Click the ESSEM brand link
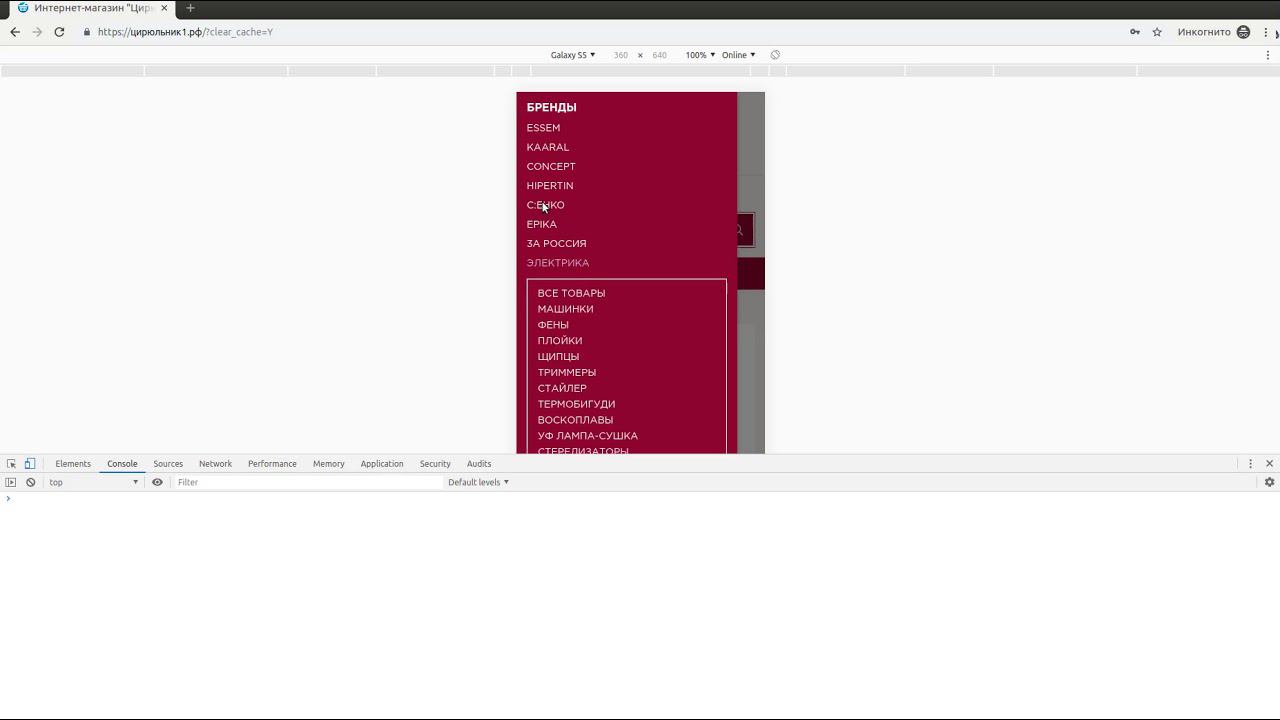The width and height of the screenshot is (1280, 720). pos(543,128)
